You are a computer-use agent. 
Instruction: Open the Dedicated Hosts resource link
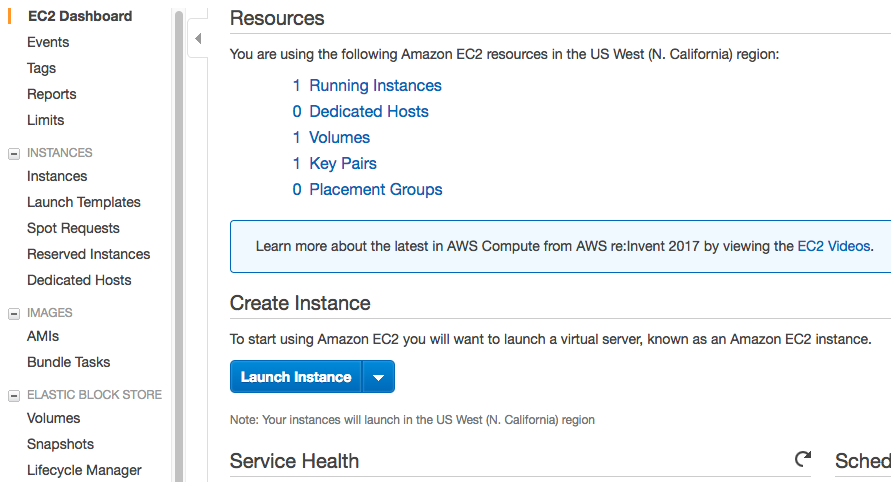(368, 112)
